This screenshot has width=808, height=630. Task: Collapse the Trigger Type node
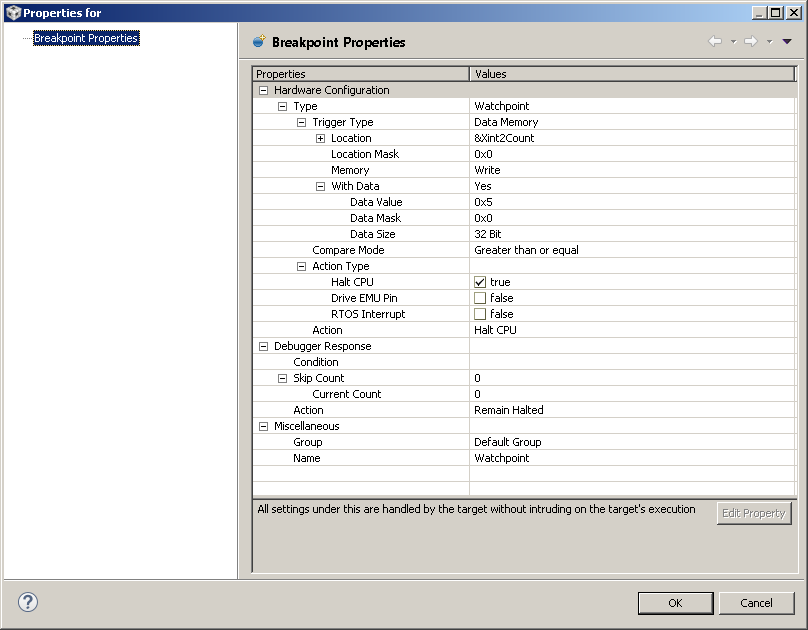point(301,122)
